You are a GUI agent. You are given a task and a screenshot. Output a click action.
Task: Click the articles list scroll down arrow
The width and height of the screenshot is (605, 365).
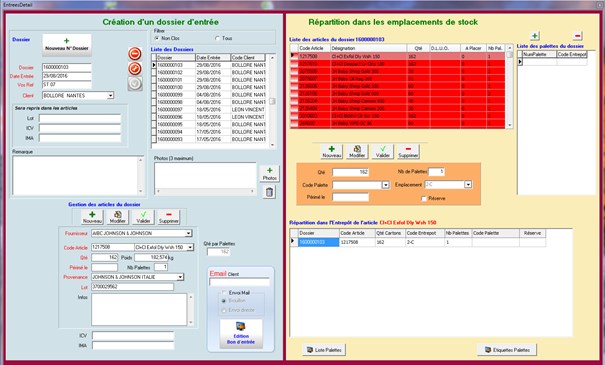tap(510, 125)
